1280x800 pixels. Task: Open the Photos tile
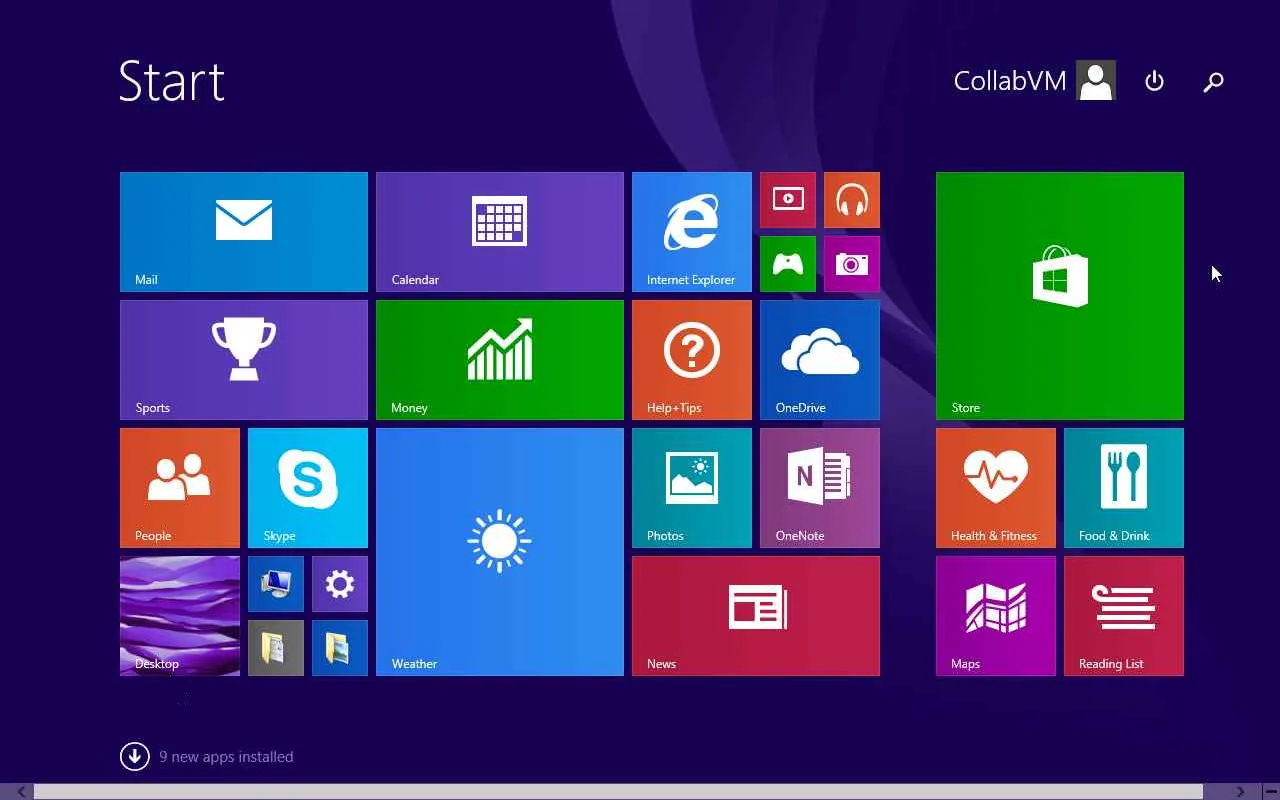[x=692, y=488]
